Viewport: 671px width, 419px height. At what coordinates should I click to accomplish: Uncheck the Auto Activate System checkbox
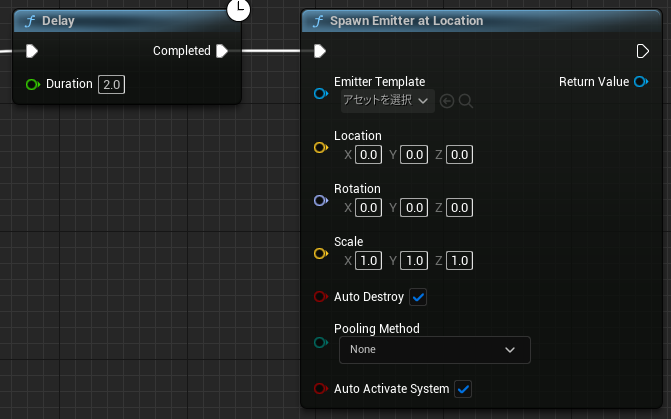[x=463, y=389]
